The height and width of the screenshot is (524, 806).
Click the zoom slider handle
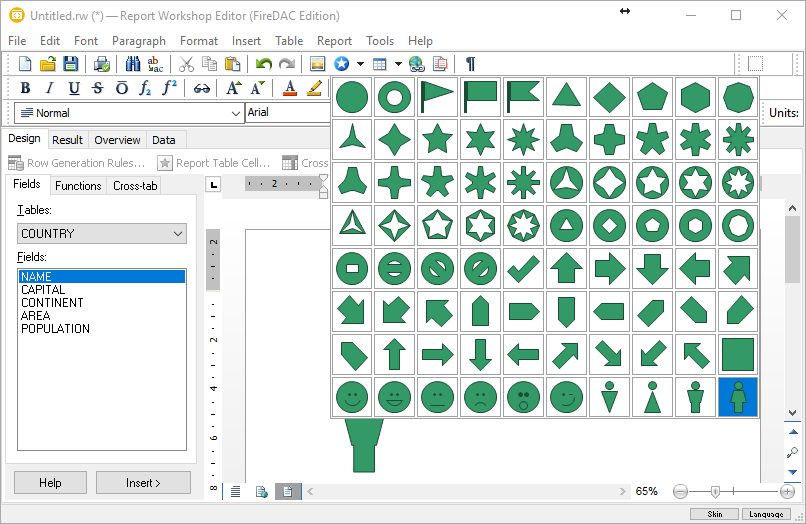715,491
